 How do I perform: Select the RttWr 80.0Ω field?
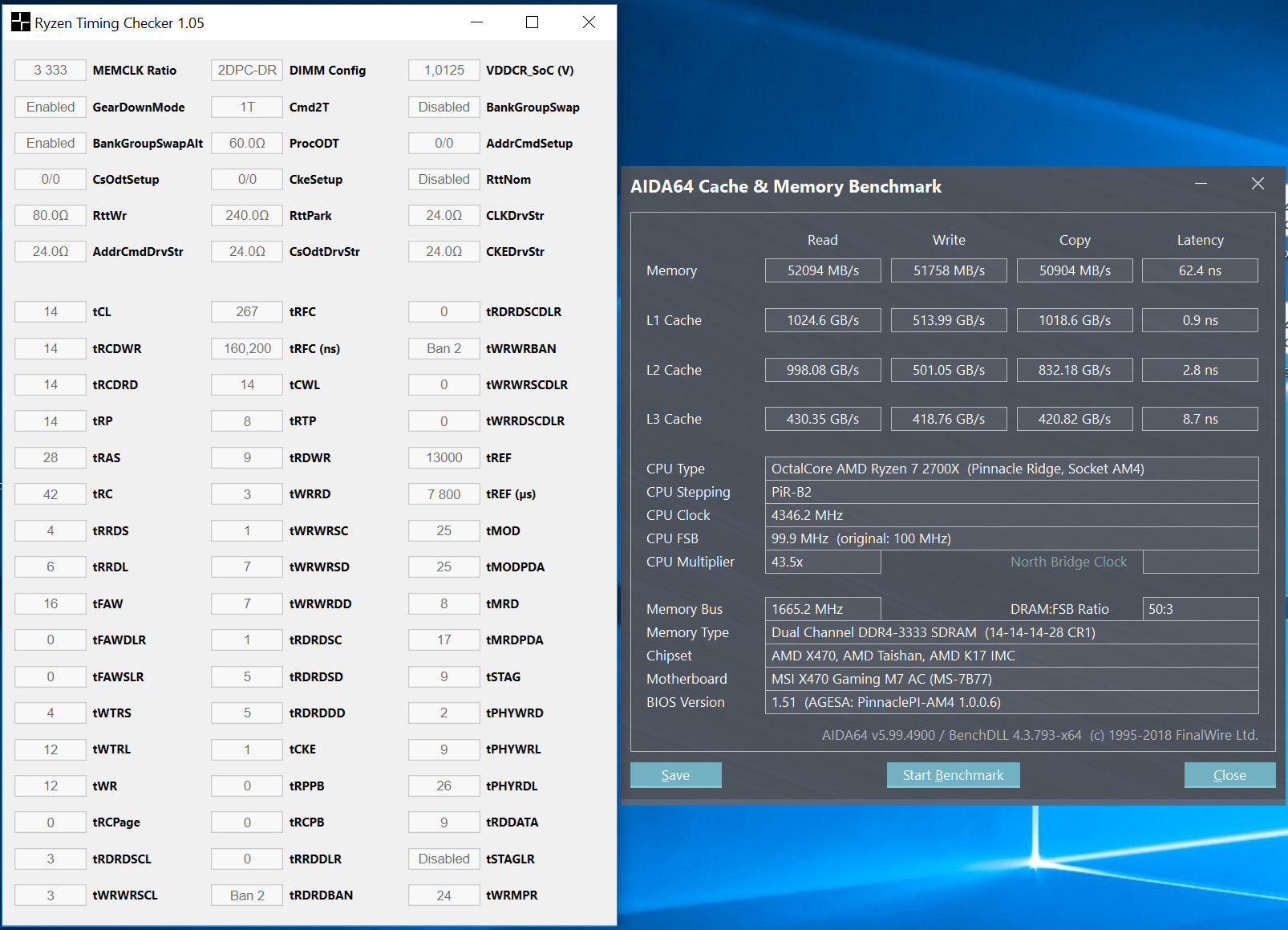coord(51,216)
